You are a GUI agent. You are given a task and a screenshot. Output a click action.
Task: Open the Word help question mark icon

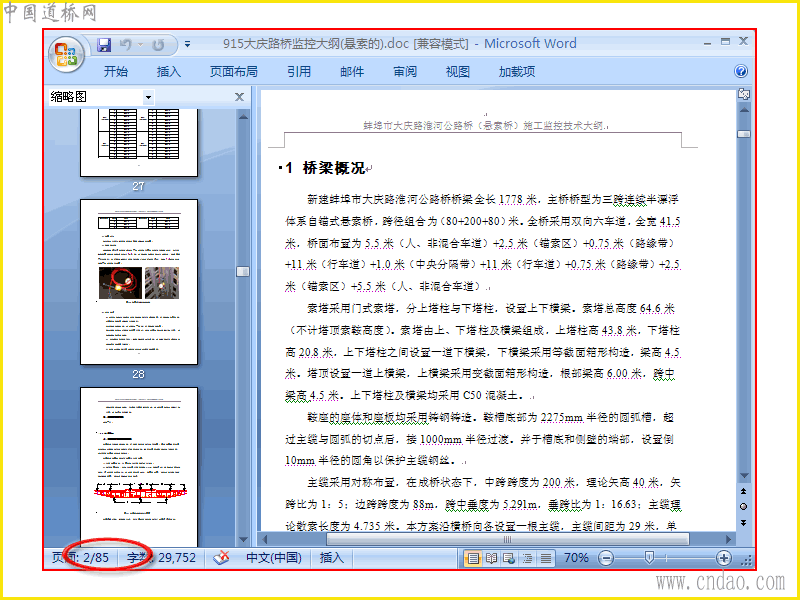click(x=741, y=71)
